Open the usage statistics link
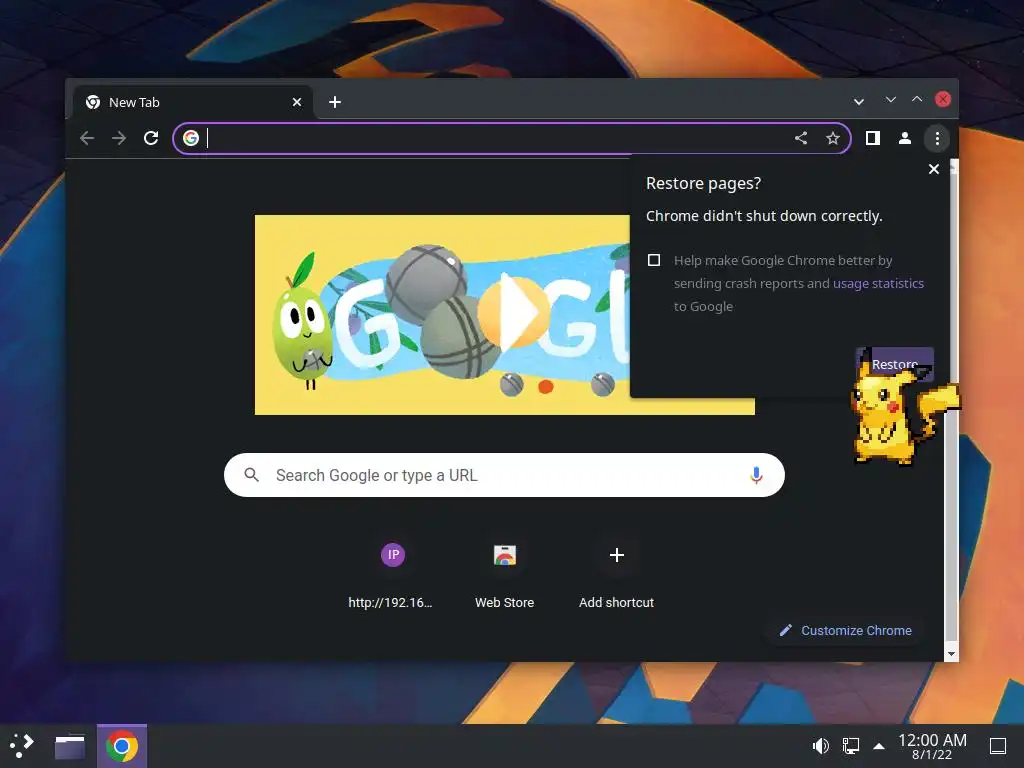Image resolution: width=1024 pixels, height=768 pixels. click(878, 283)
